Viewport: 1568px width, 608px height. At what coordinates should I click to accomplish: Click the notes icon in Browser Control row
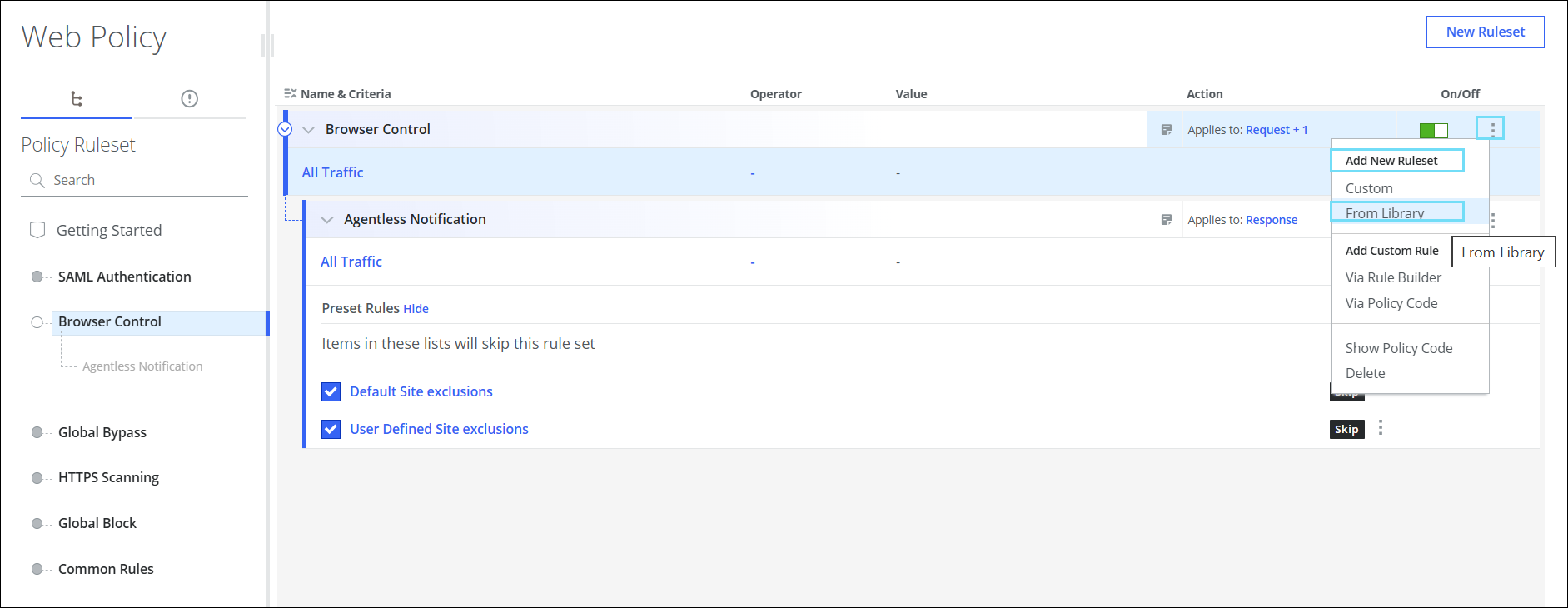(x=1166, y=130)
